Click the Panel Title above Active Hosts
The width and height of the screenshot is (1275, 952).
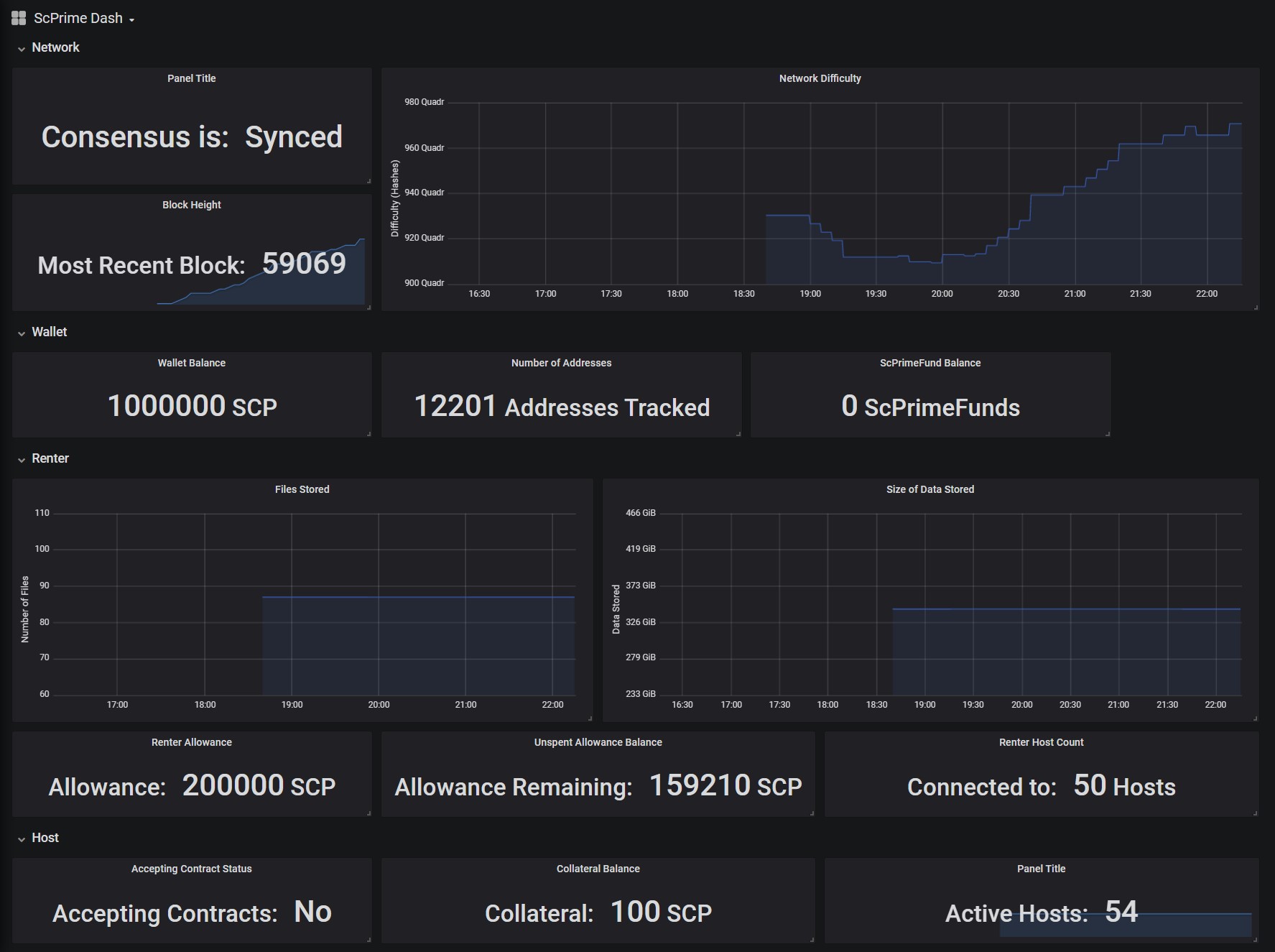point(1042,869)
